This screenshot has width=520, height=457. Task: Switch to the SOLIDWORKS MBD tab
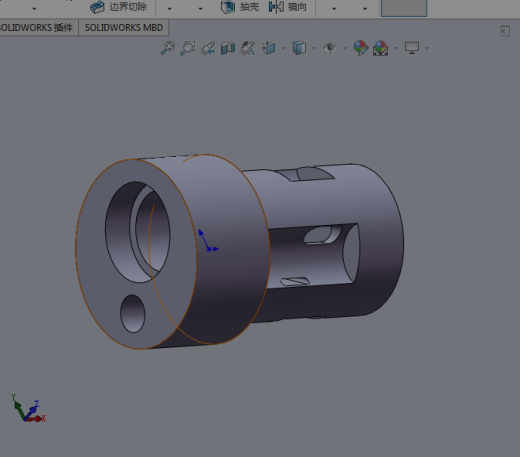[x=124, y=28]
